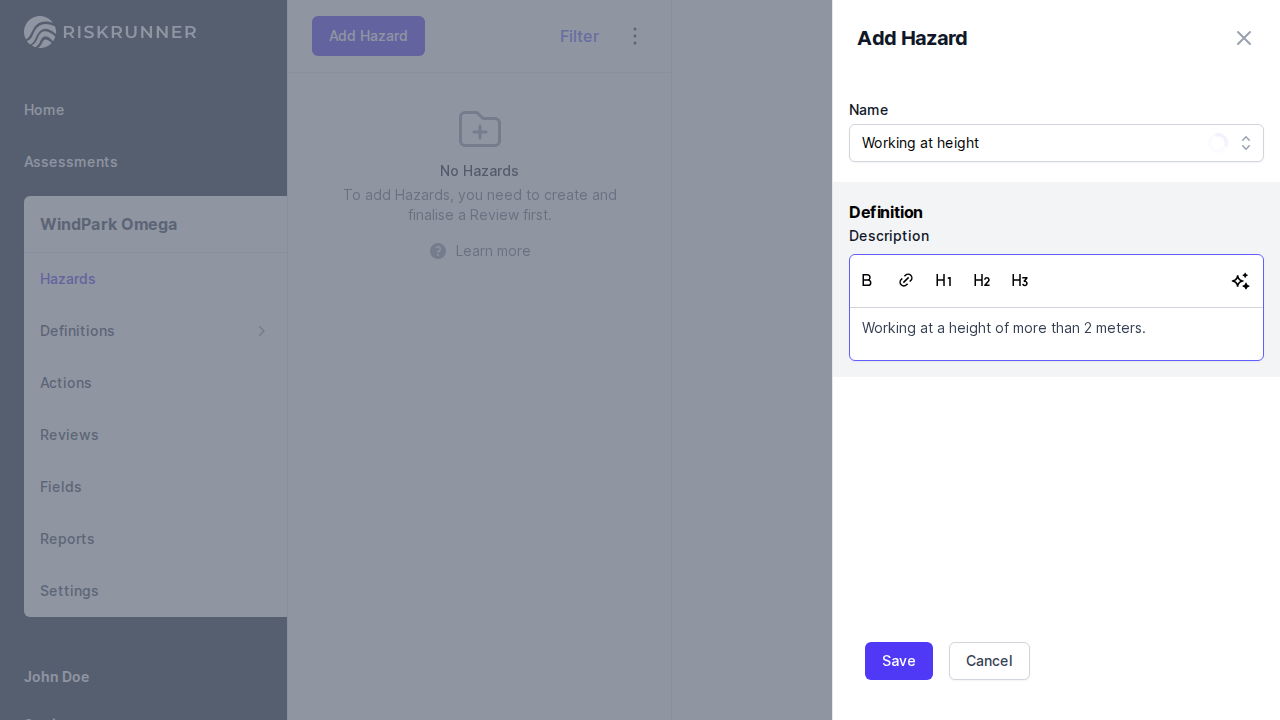Viewport: 1280px width, 720px height.
Task: Click the Bold formatting icon
Action: coord(867,281)
